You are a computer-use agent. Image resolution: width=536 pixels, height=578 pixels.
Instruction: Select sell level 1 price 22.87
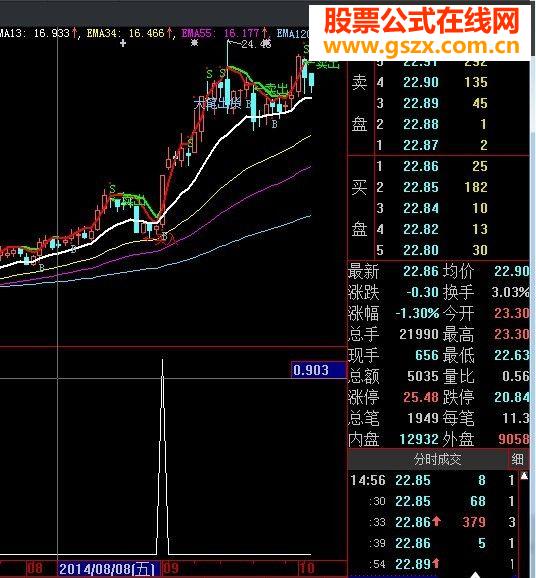421,145
